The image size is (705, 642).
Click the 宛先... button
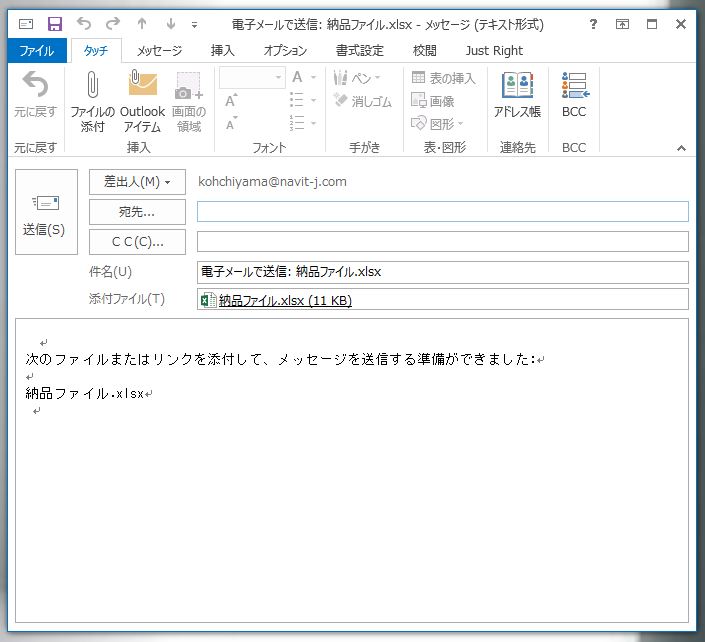coord(137,212)
